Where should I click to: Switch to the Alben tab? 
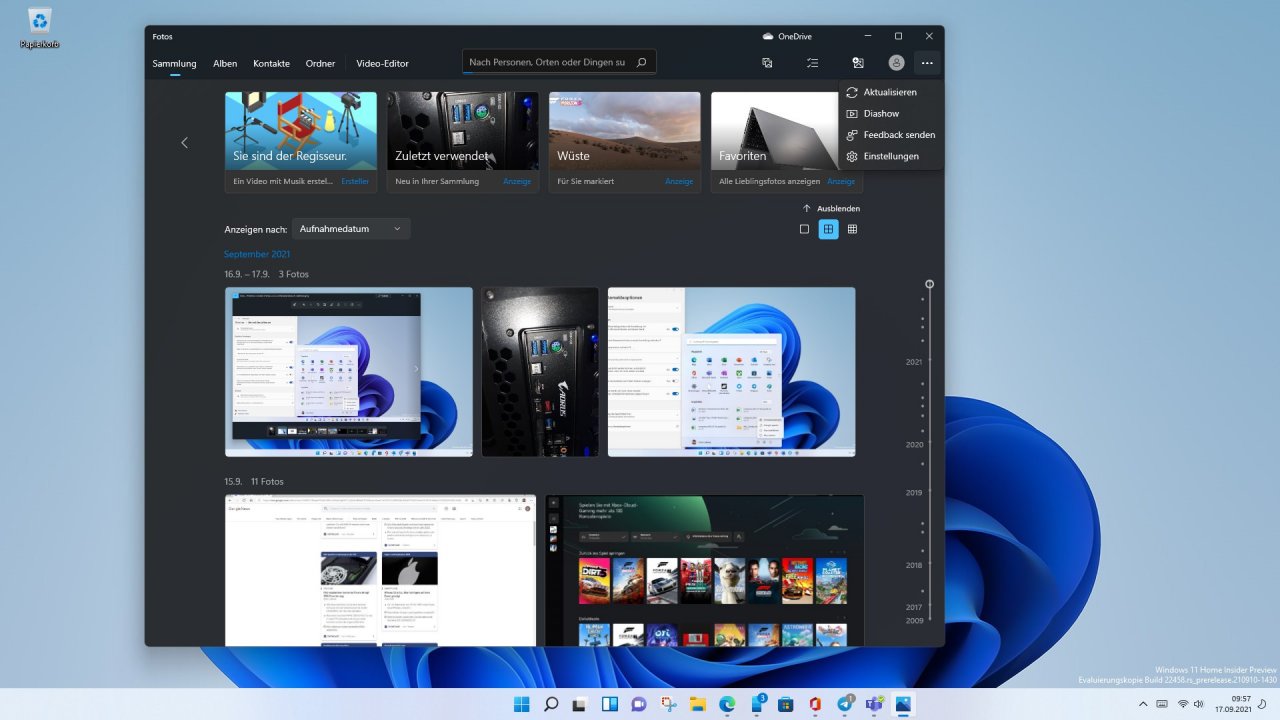click(225, 63)
